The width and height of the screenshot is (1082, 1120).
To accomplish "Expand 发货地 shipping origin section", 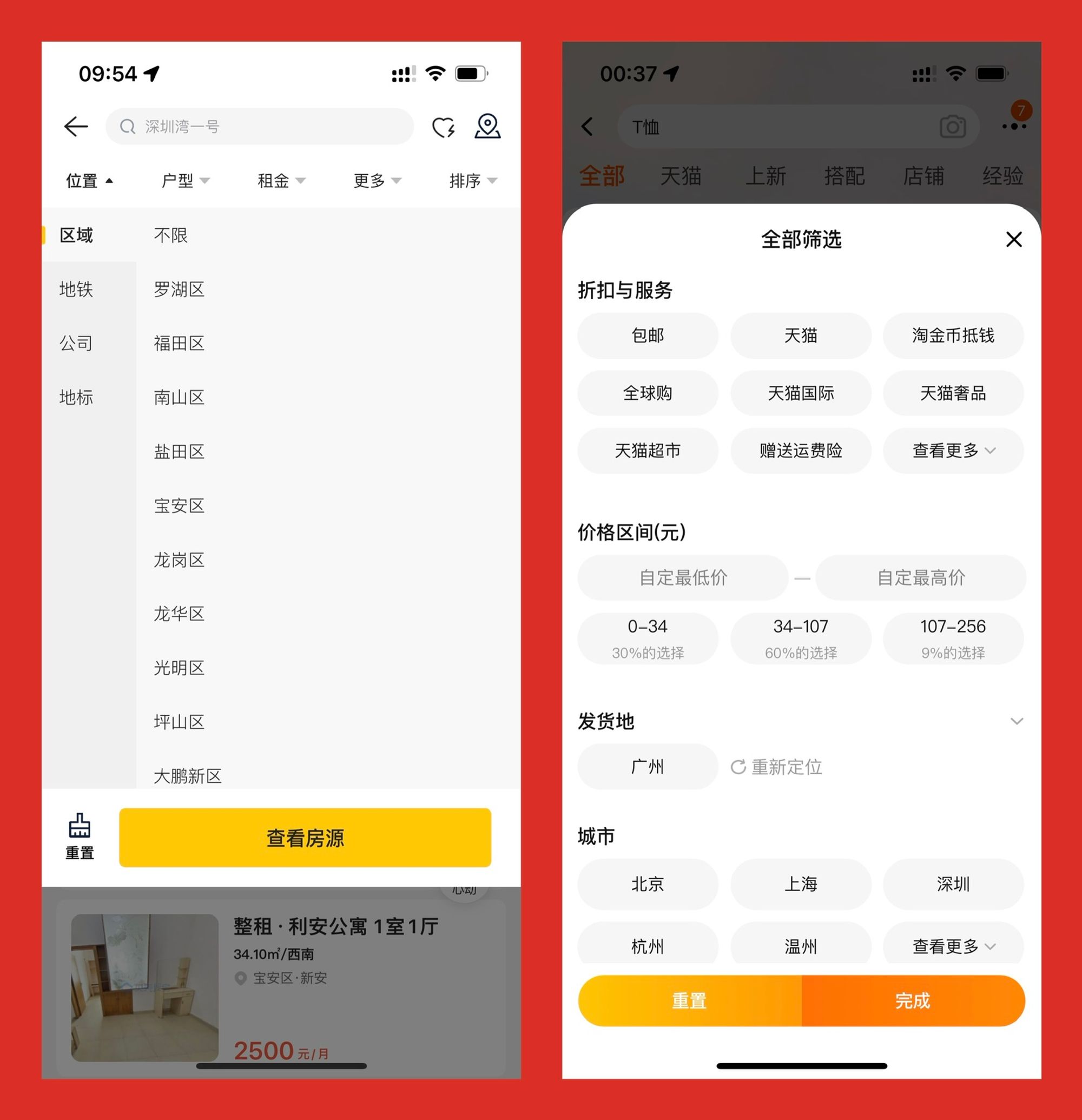I will [1022, 712].
